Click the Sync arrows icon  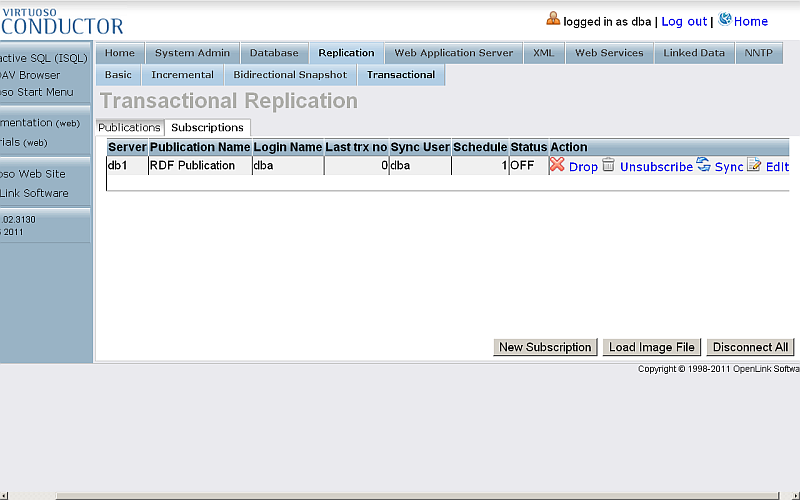[703, 165]
